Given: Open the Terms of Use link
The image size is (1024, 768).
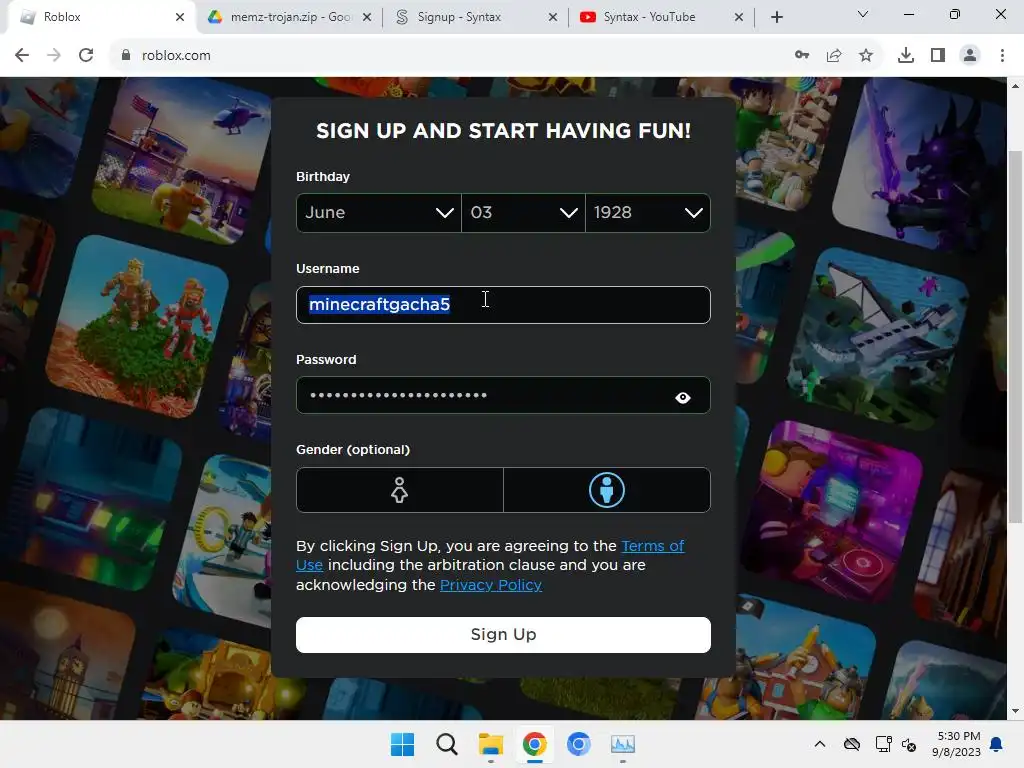Looking at the screenshot, I should point(652,546).
